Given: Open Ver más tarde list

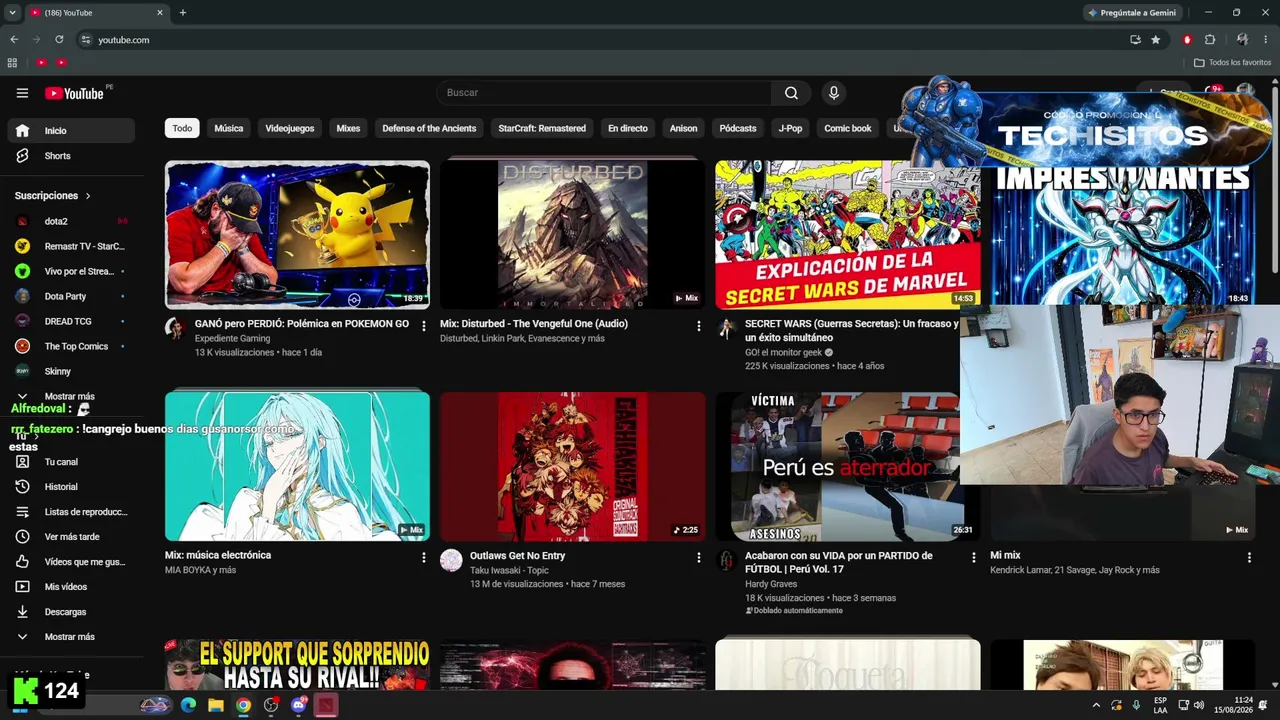Looking at the screenshot, I should (70, 537).
